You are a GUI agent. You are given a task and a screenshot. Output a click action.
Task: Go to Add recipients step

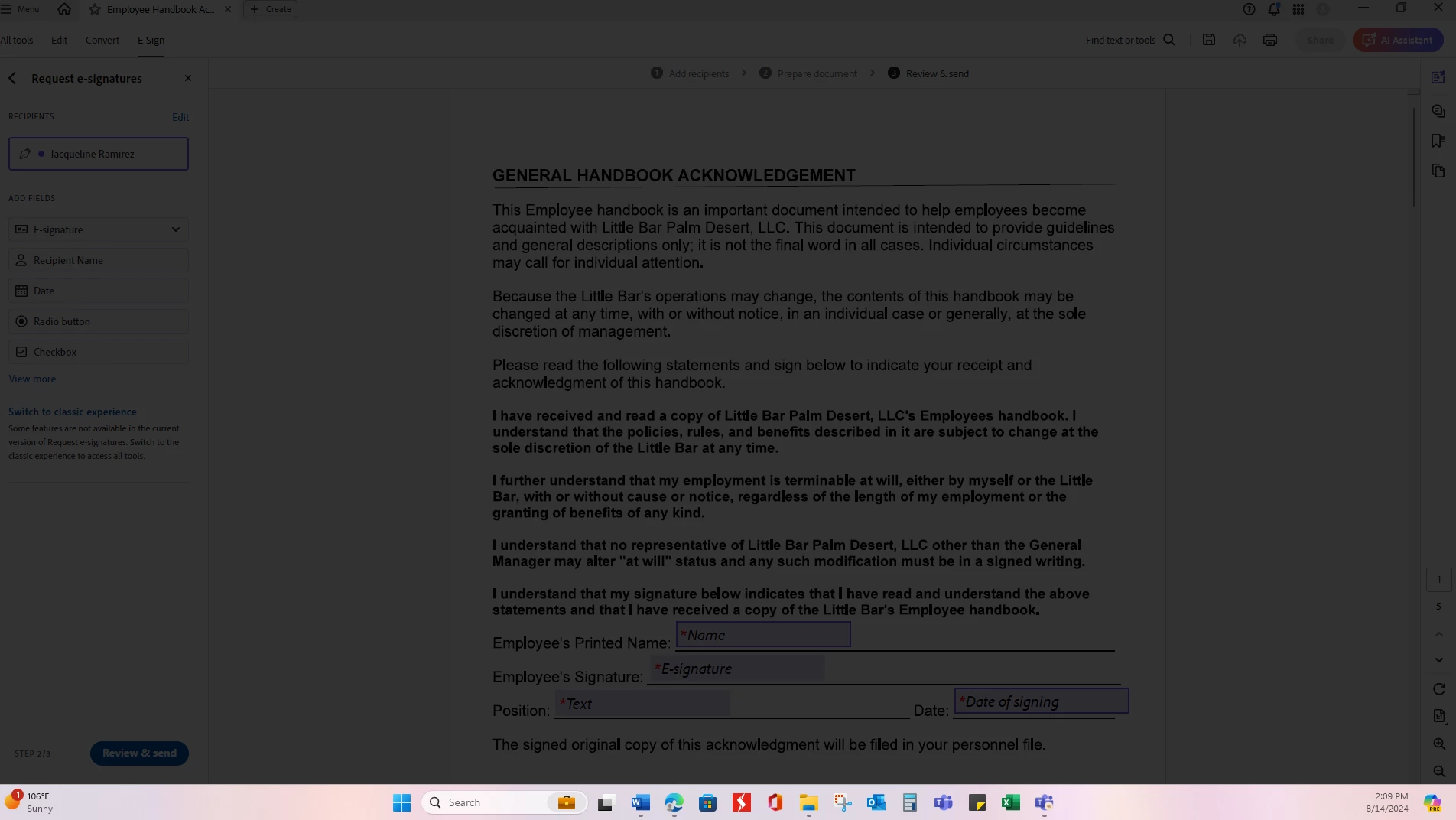click(690, 73)
